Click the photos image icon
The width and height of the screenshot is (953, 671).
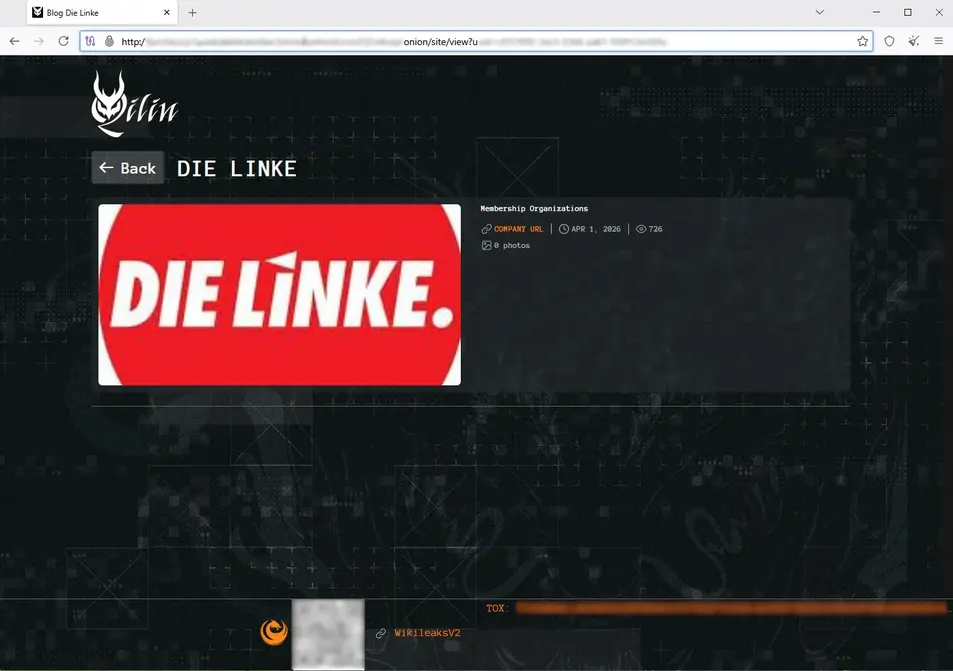[486, 246]
